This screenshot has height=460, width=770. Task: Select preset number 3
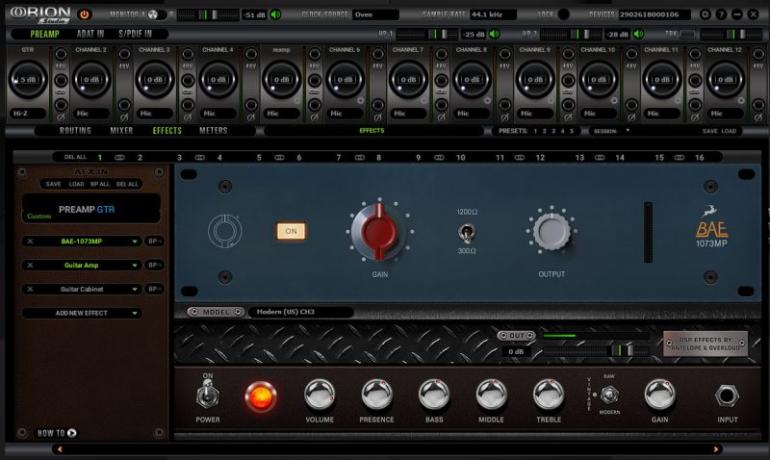pyautogui.click(x=553, y=131)
